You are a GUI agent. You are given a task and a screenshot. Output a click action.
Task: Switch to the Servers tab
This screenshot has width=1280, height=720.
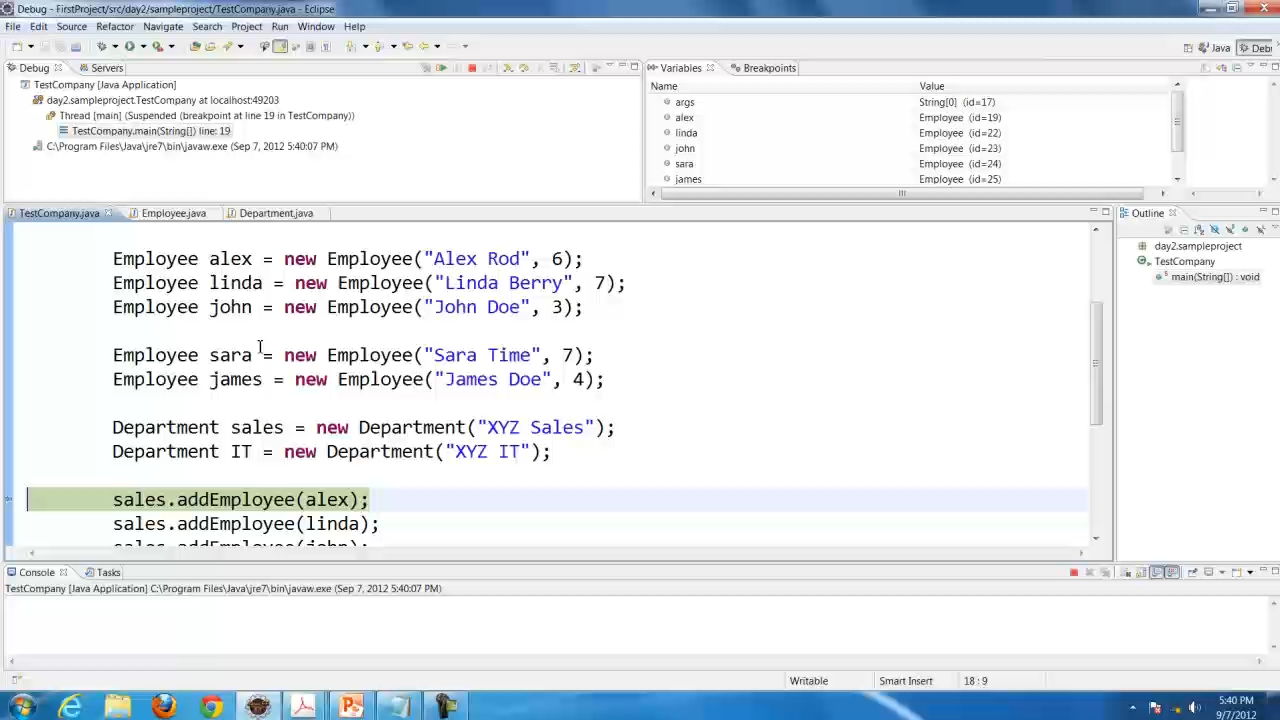click(x=100, y=68)
